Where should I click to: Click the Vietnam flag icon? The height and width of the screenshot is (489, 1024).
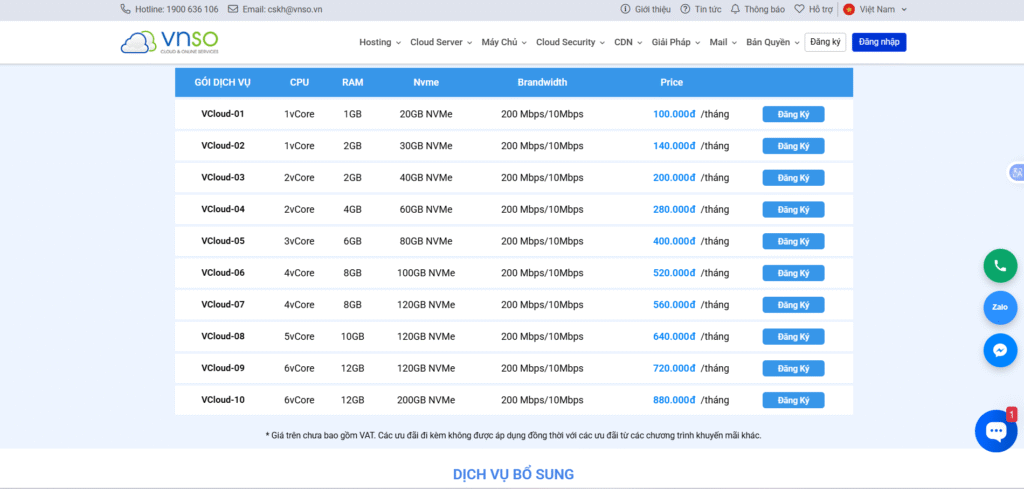tap(849, 9)
